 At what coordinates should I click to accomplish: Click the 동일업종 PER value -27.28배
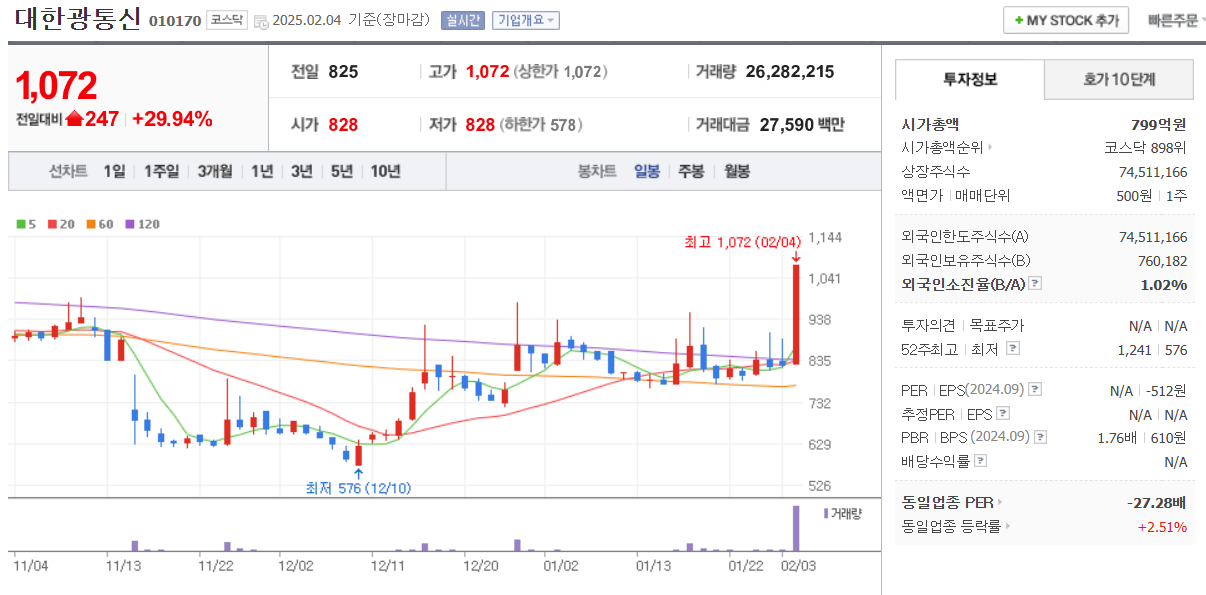pyautogui.click(x=1156, y=502)
